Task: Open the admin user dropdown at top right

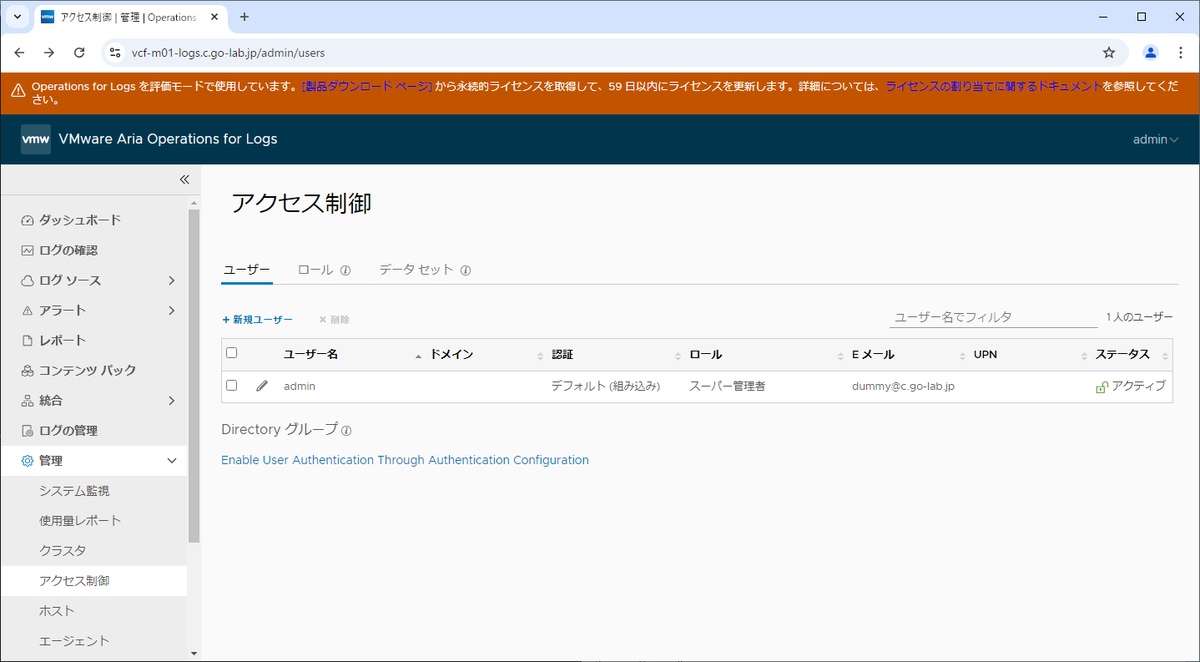Action: coord(1155,139)
